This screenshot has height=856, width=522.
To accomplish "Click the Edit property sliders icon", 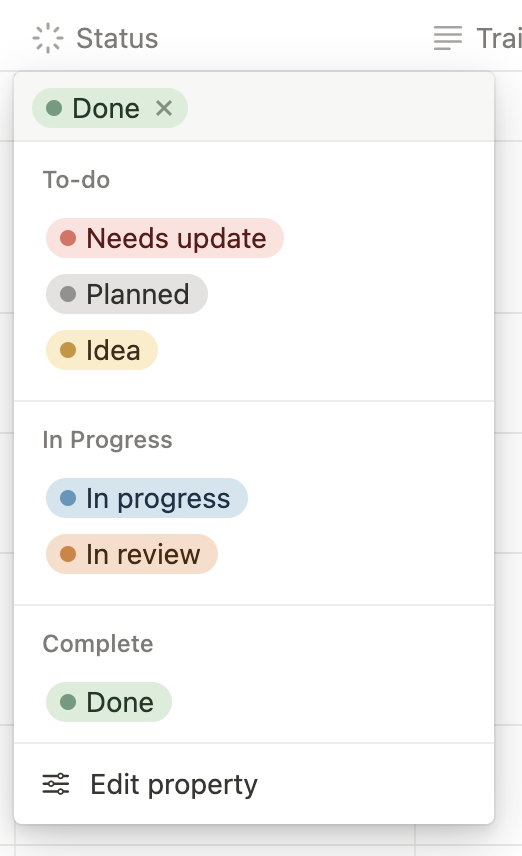I will (x=56, y=784).
